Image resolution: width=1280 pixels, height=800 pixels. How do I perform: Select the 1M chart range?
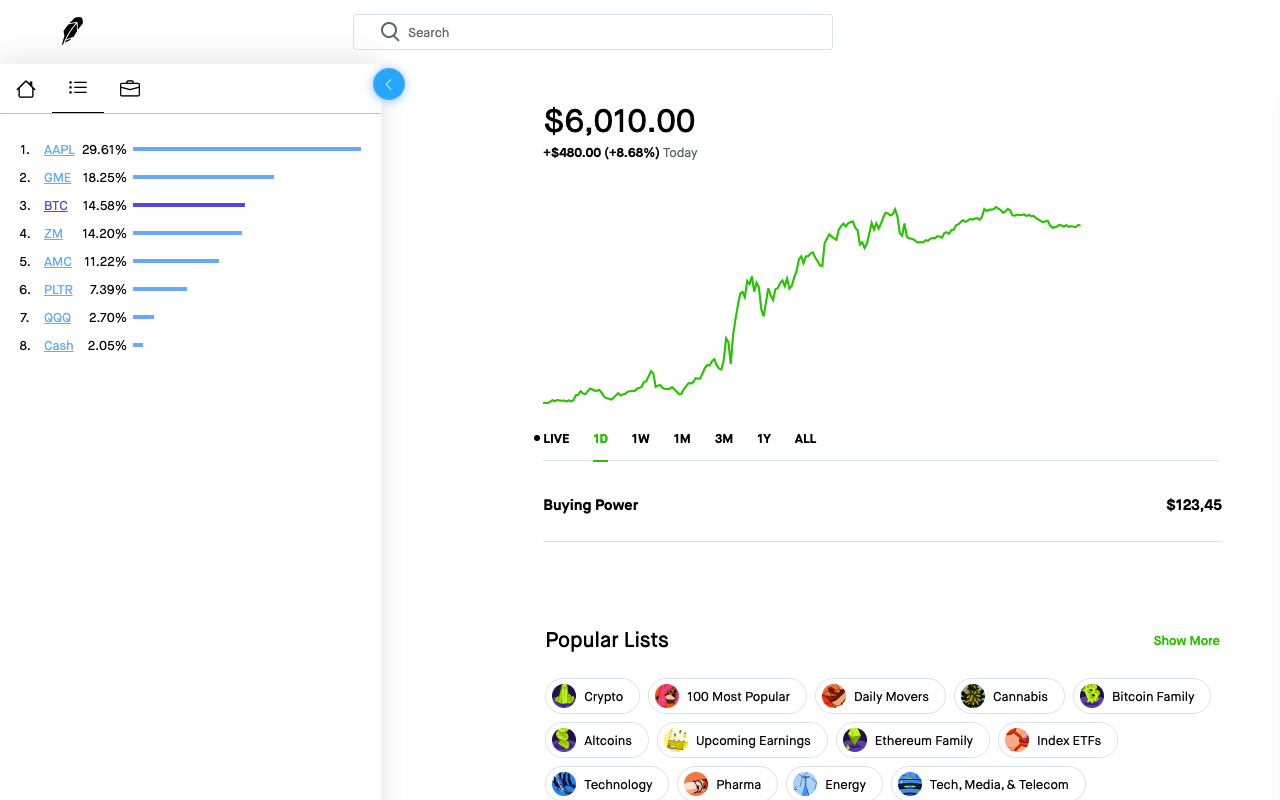(x=682, y=439)
